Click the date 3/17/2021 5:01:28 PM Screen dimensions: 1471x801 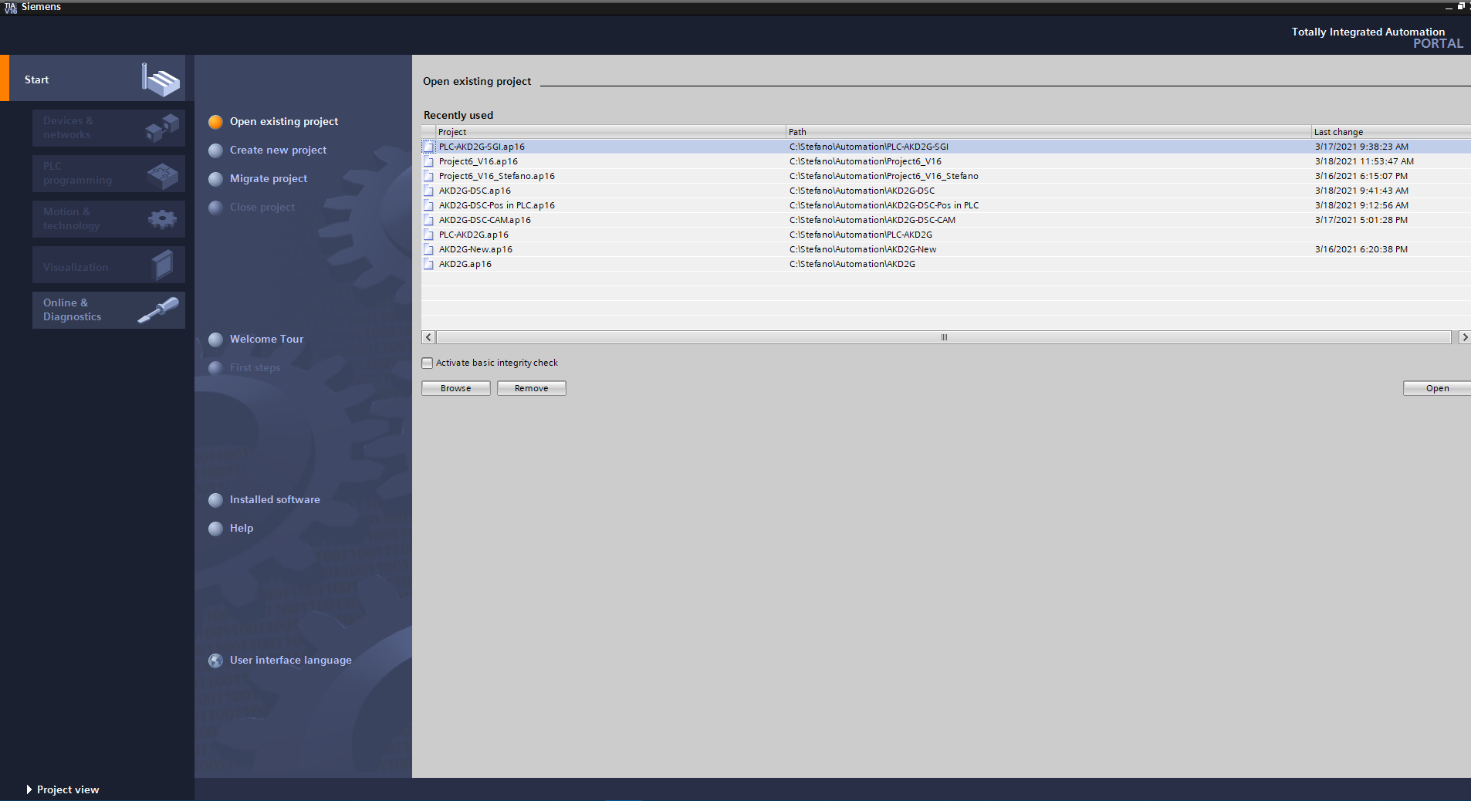[x=1361, y=220]
